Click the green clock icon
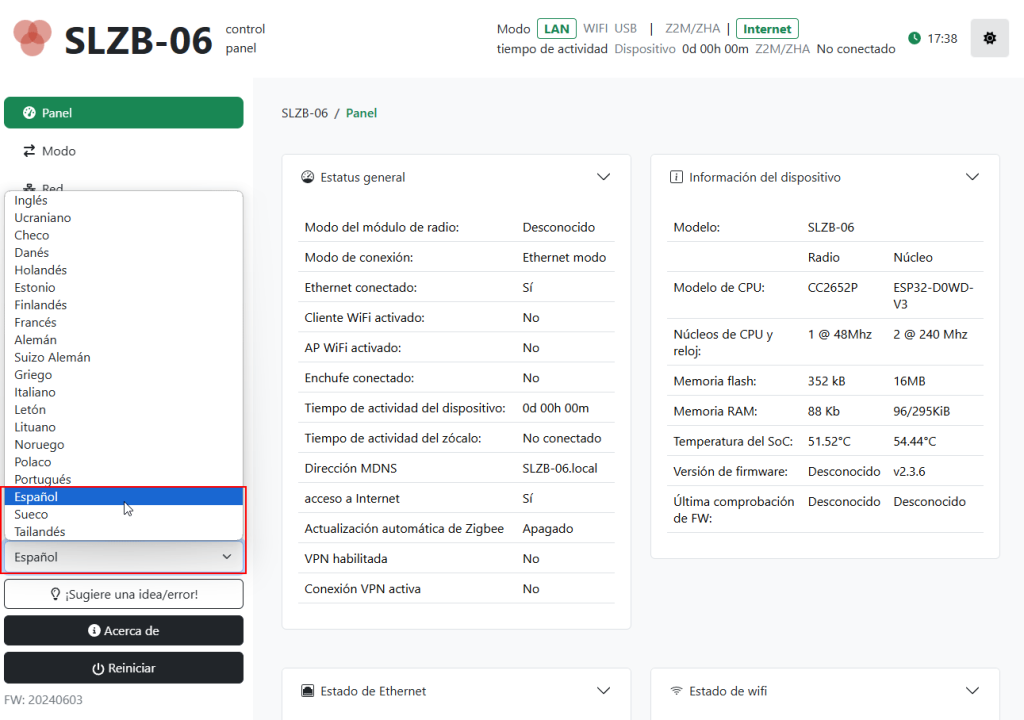1024x720 pixels. (914, 38)
